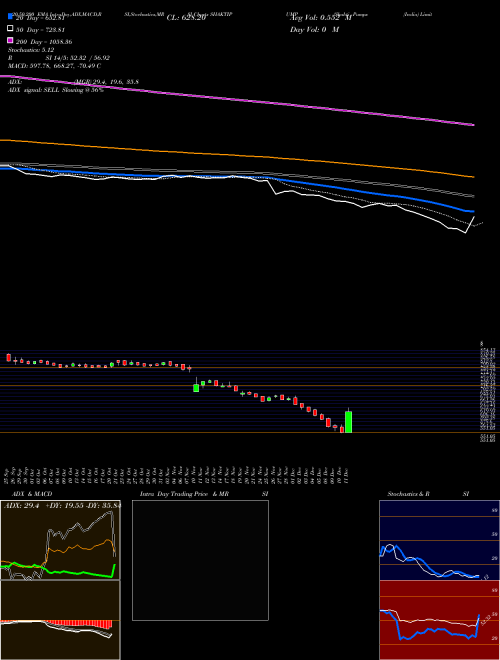The image size is (500, 660).
Task: Click the 11 Dec date on the time axis
Action: click(346, 475)
